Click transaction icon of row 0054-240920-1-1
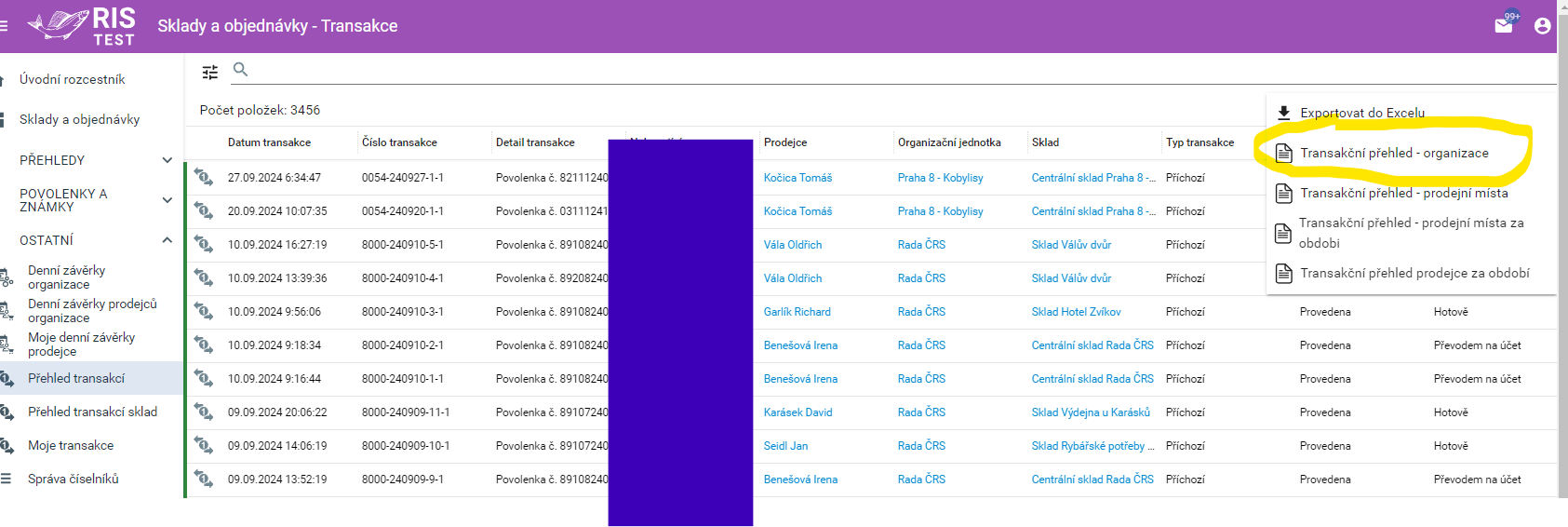1568x527 pixels. point(203,210)
